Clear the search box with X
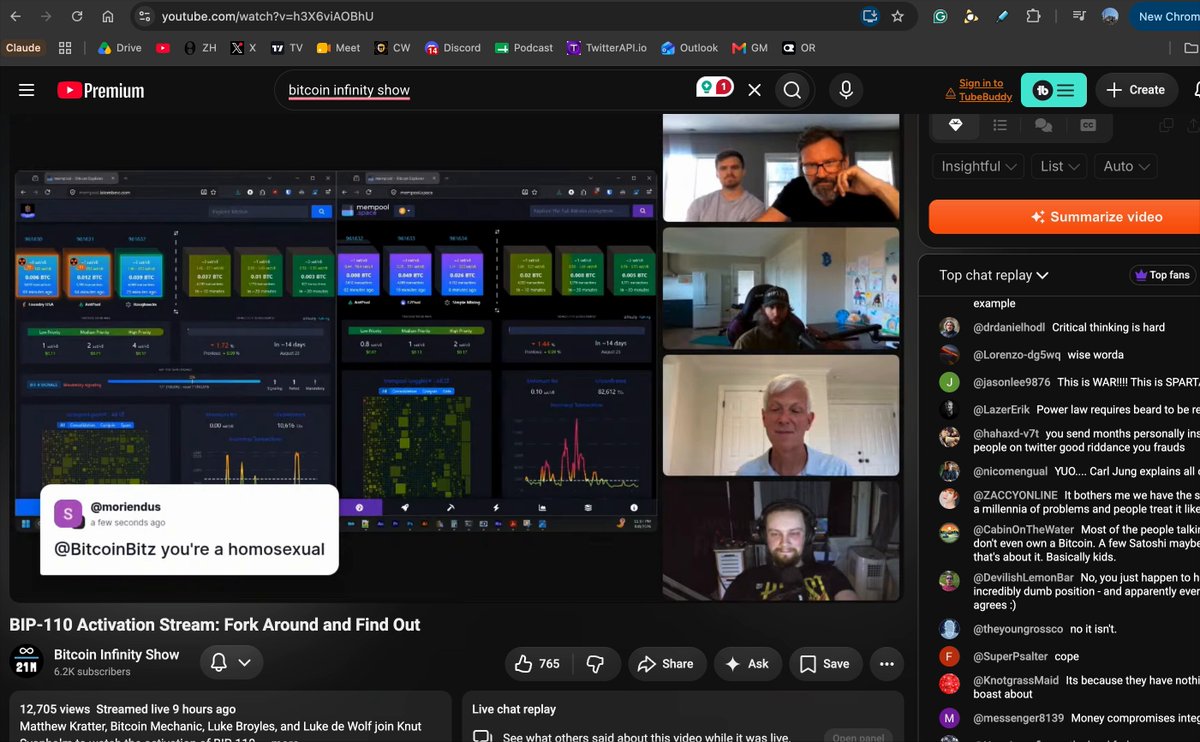1200x742 pixels. 755,90
